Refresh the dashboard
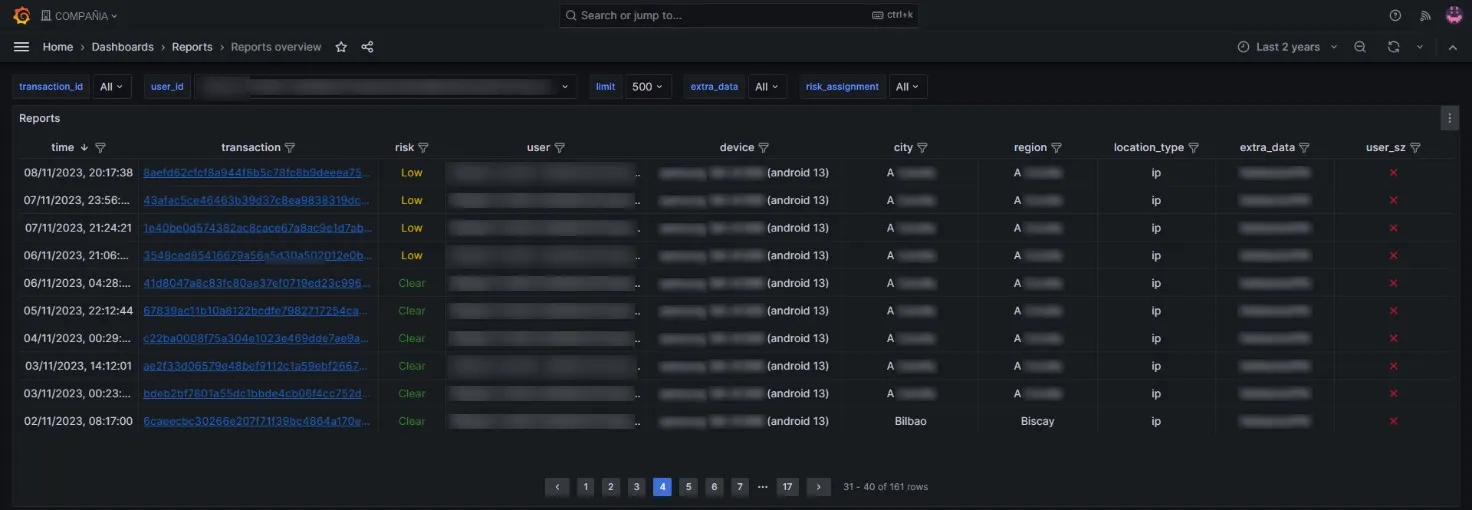This screenshot has width=1472, height=510. (1393, 47)
